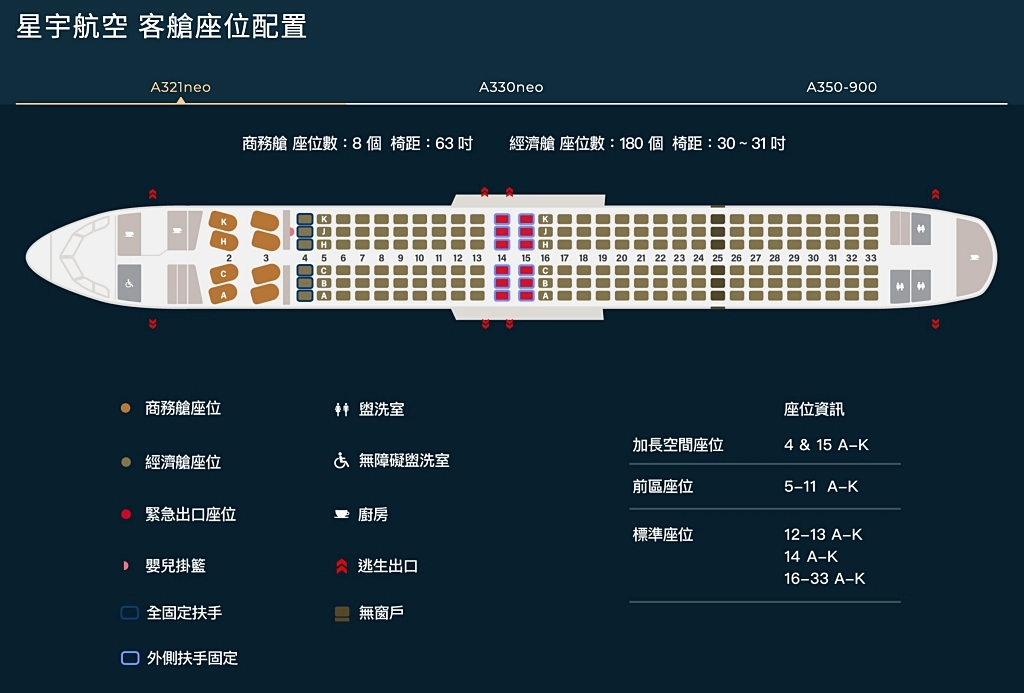Click the page title 星宇航空 客艙座位配置
1024x693 pixels.
tap(161, 27)
